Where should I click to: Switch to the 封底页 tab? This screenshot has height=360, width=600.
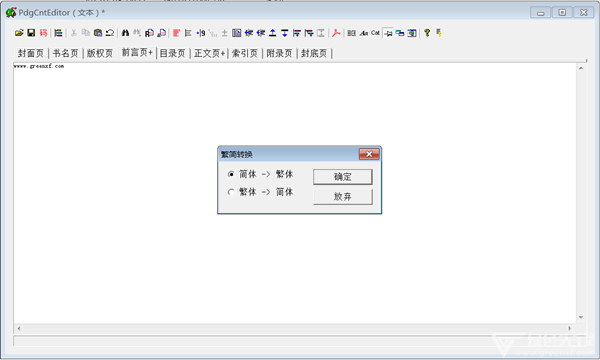point(314,53)
